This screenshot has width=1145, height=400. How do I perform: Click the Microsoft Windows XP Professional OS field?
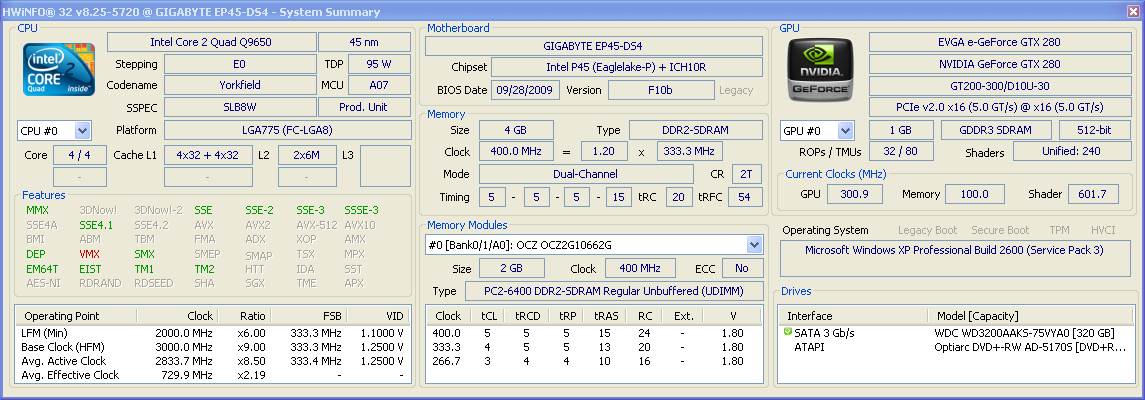coord(954,259)
